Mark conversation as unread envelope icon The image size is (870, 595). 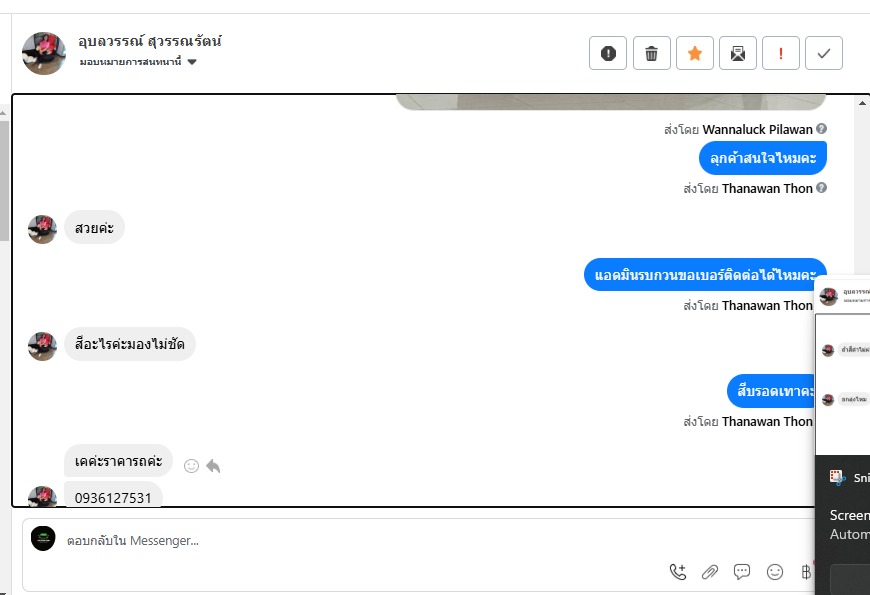[x=737, y=53]
